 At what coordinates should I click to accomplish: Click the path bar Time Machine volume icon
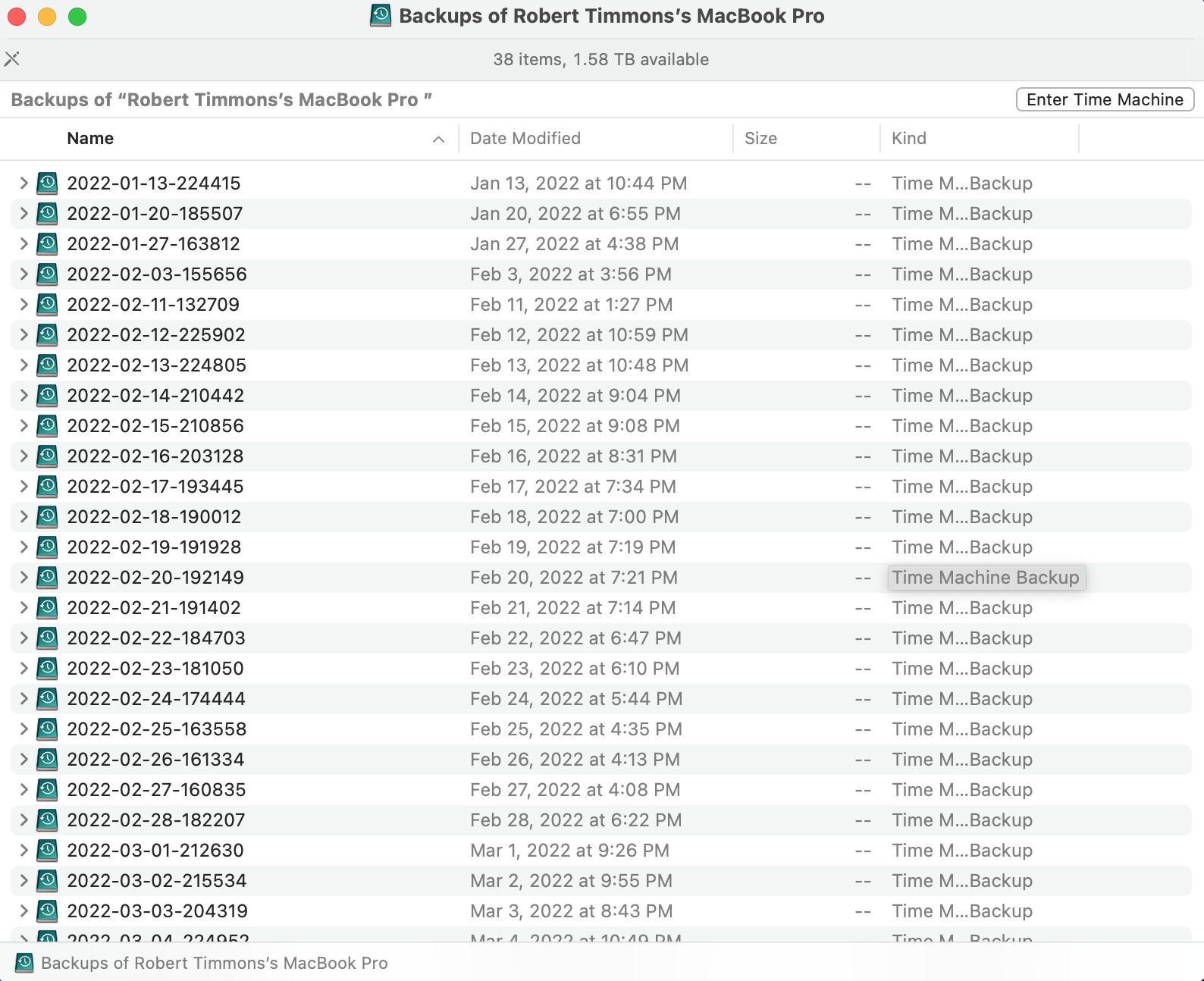click(24, 963)
